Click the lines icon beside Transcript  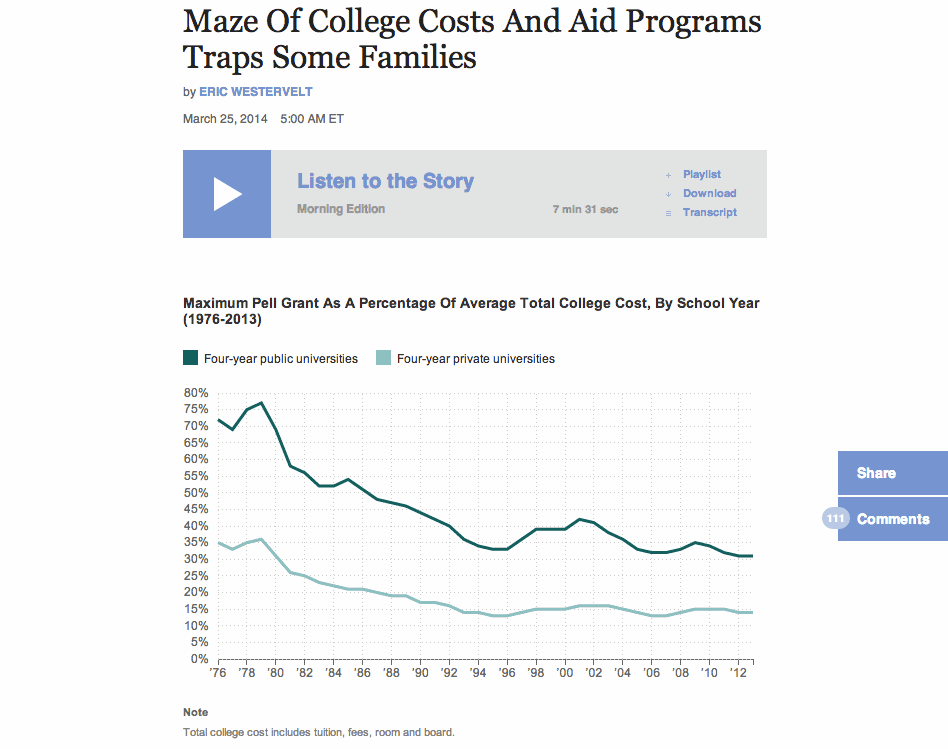[668, 213]
